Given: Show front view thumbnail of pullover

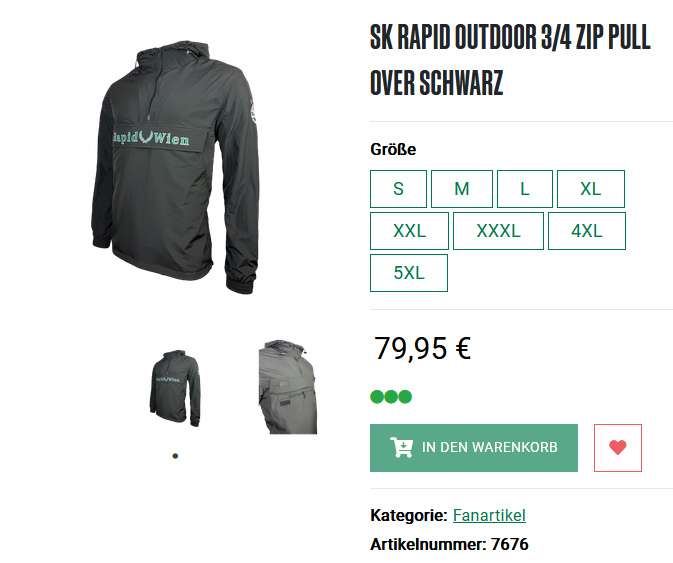Looking at the screenshot, I should point(175,388).
